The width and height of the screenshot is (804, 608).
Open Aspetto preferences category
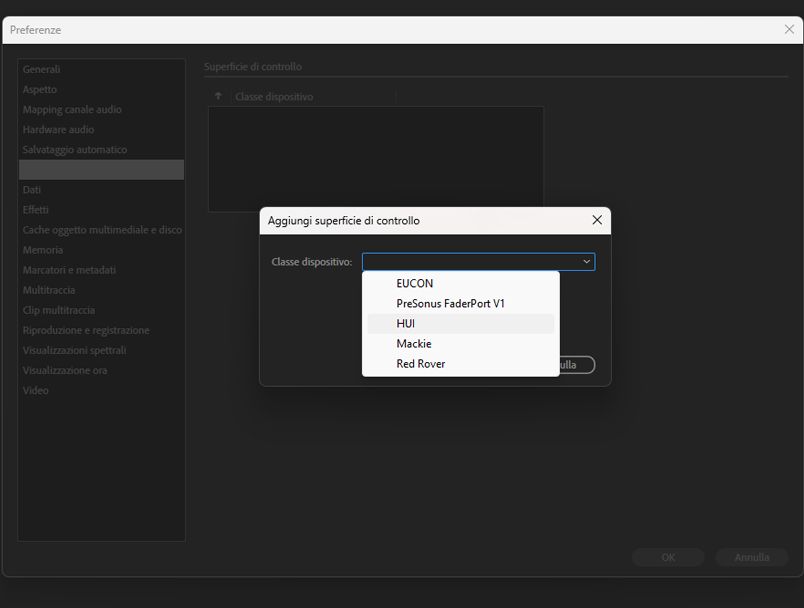pyautogui.click(x=102, y=89)
